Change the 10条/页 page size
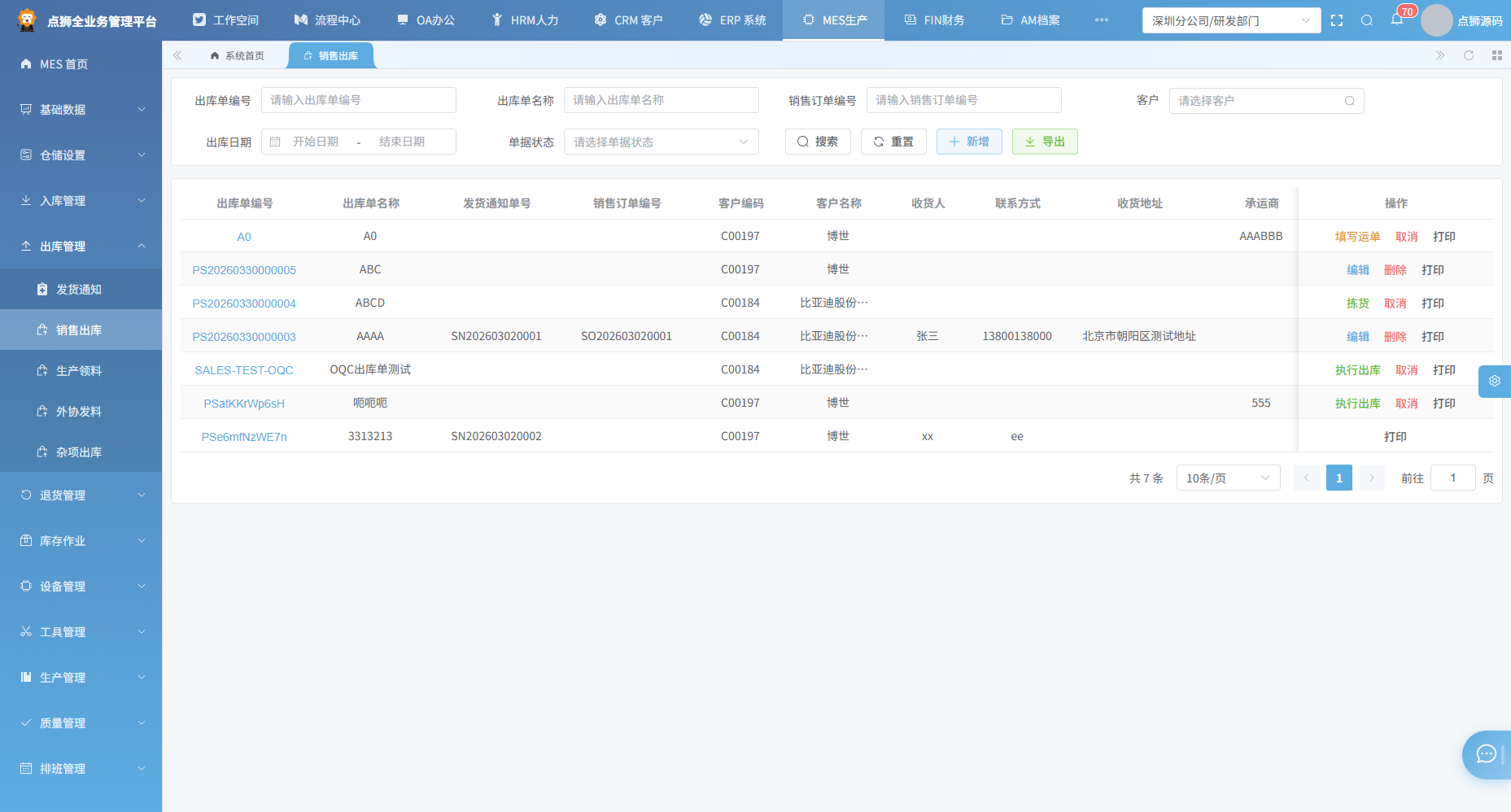Image resolution: width=1511 pixels, height=812 pixels. (x=1228, y=478)
